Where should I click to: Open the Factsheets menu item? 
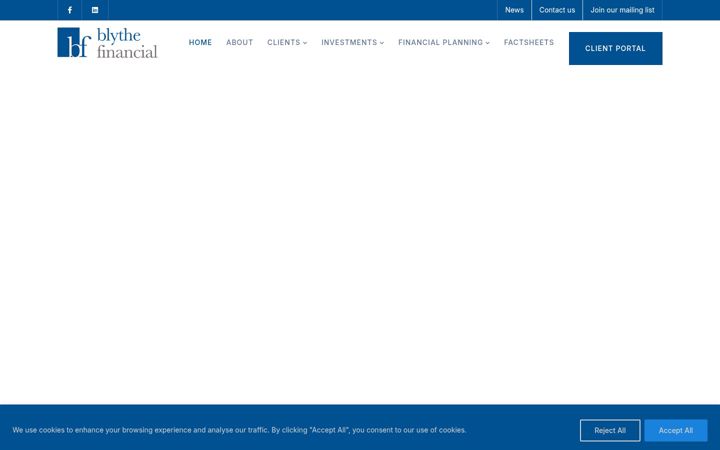click(x=529, y=42)
